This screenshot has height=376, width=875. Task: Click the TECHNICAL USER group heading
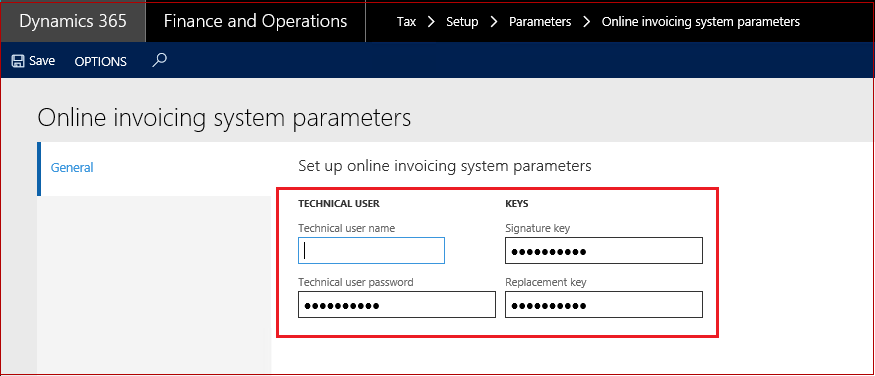tap(339, 204)
